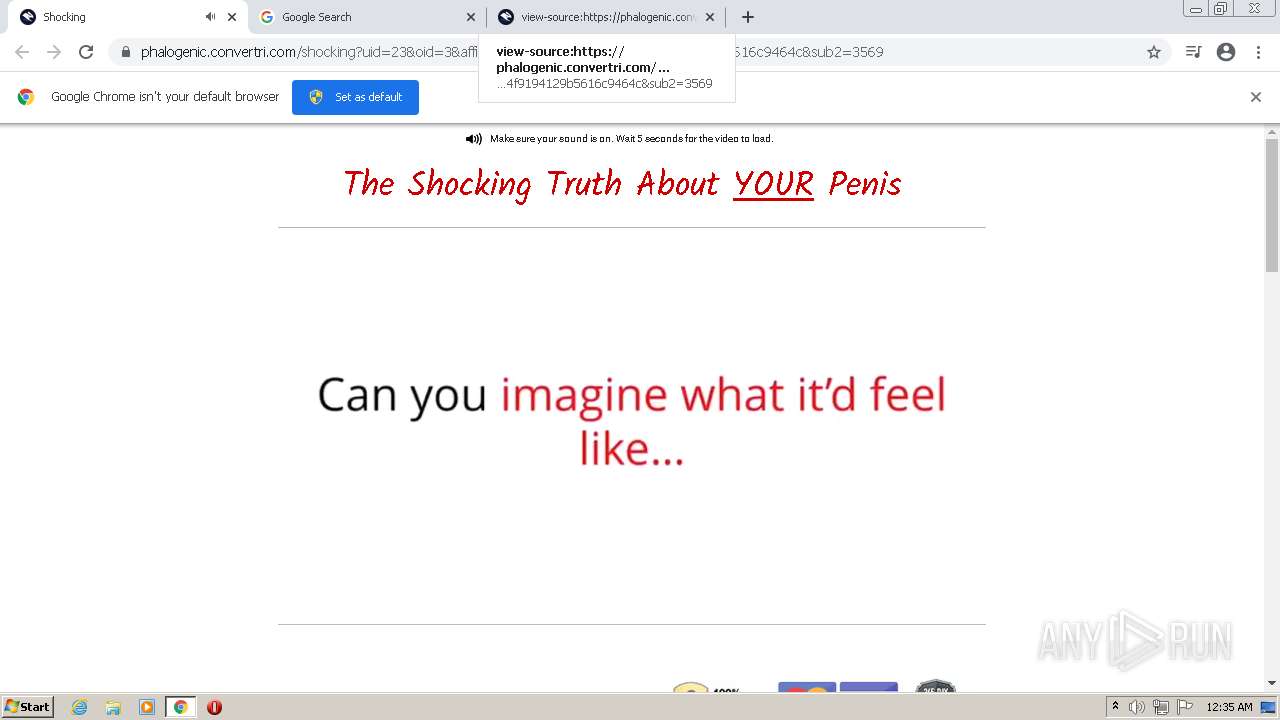Image resolution: width=1280 pixels, height=720 pixels.
Task: Mute the Shocking tab audio icon
Action: [210, 17]
